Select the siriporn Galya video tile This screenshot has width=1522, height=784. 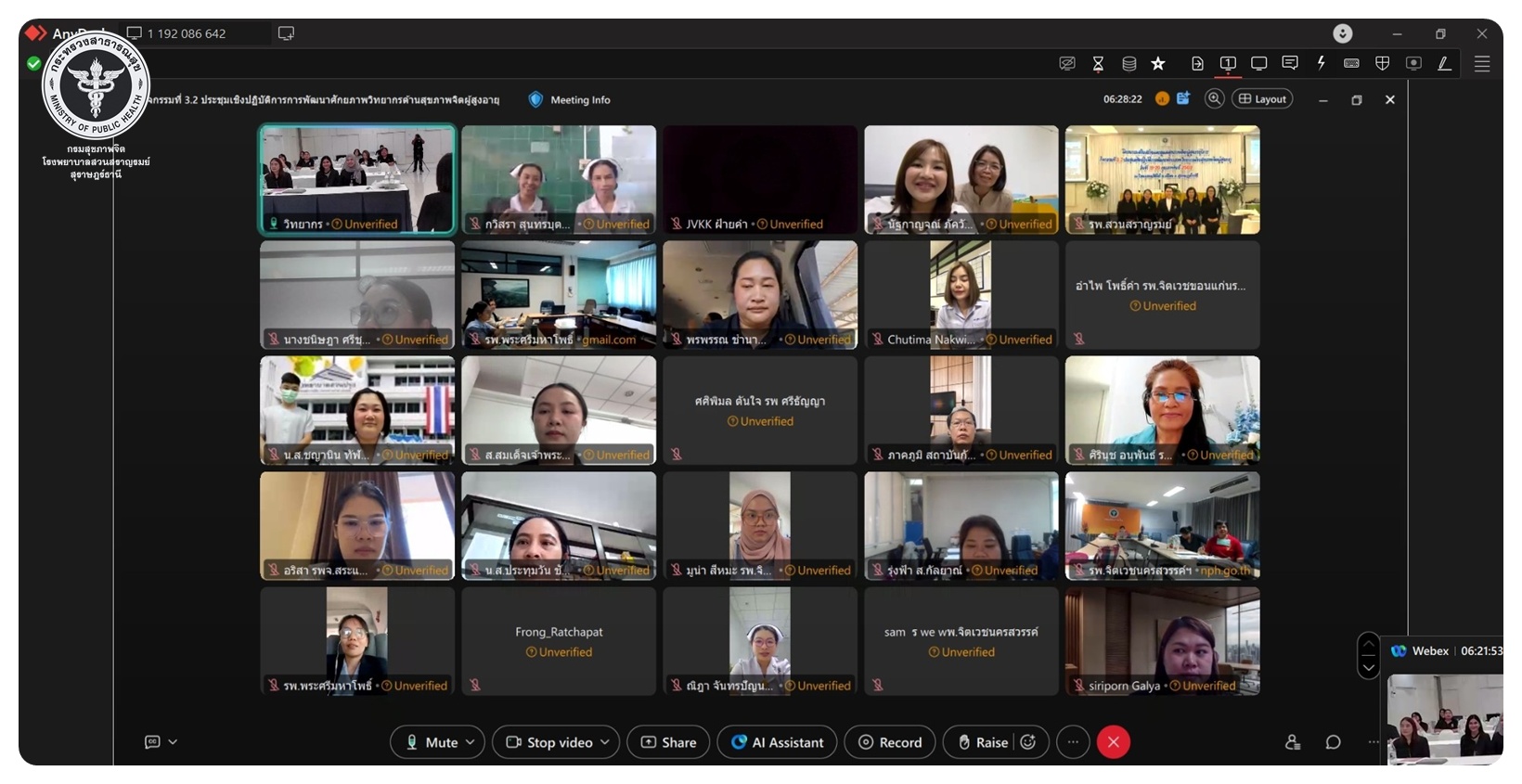click(x=1162, y=641)
